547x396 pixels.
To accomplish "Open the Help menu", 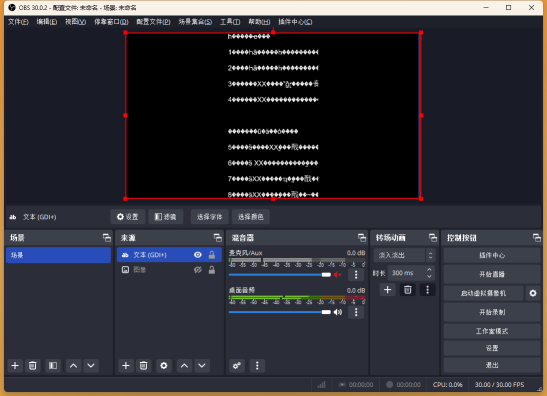I will 259,22.
